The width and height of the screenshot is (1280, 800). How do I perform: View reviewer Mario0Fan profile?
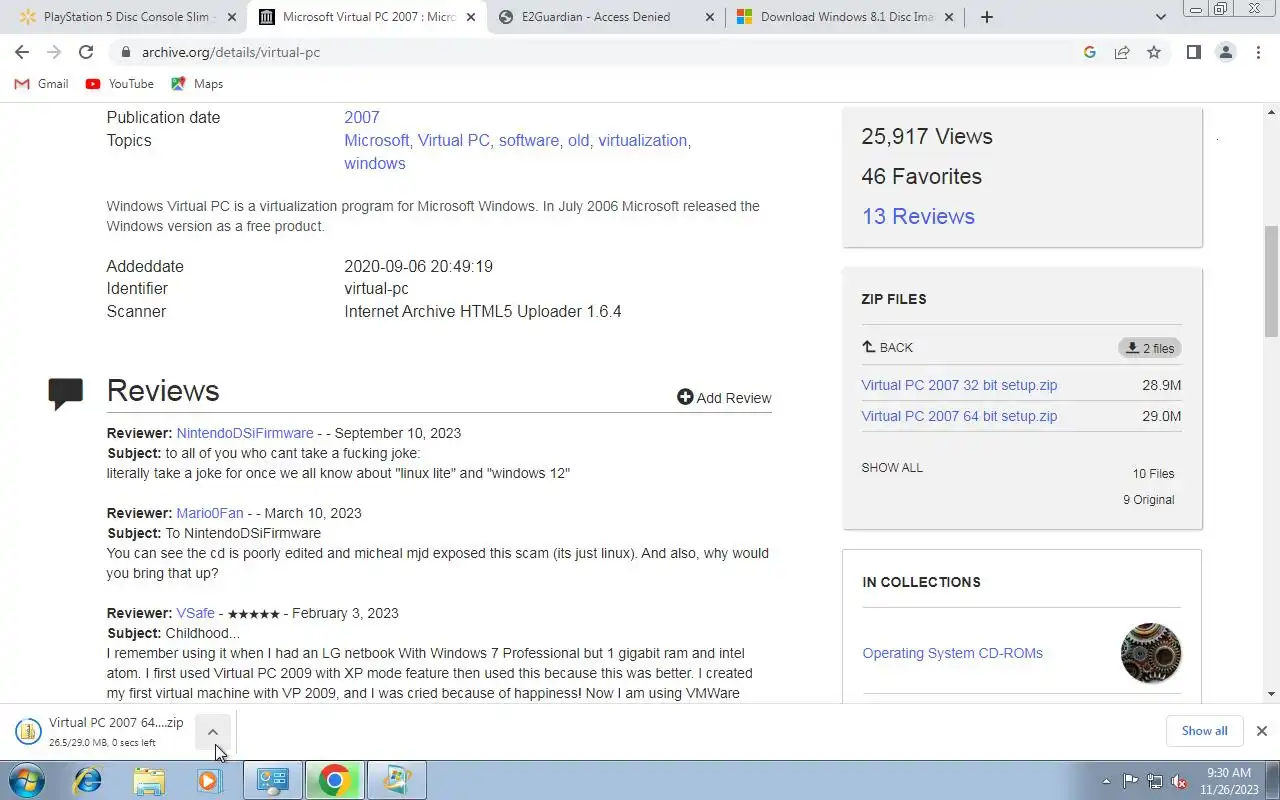click(210, 513)
